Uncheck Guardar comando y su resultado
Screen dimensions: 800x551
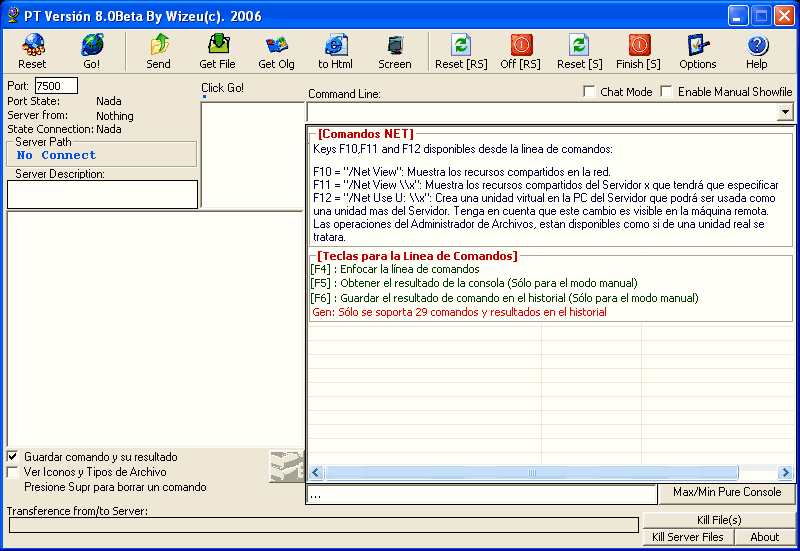click(13, 457)
